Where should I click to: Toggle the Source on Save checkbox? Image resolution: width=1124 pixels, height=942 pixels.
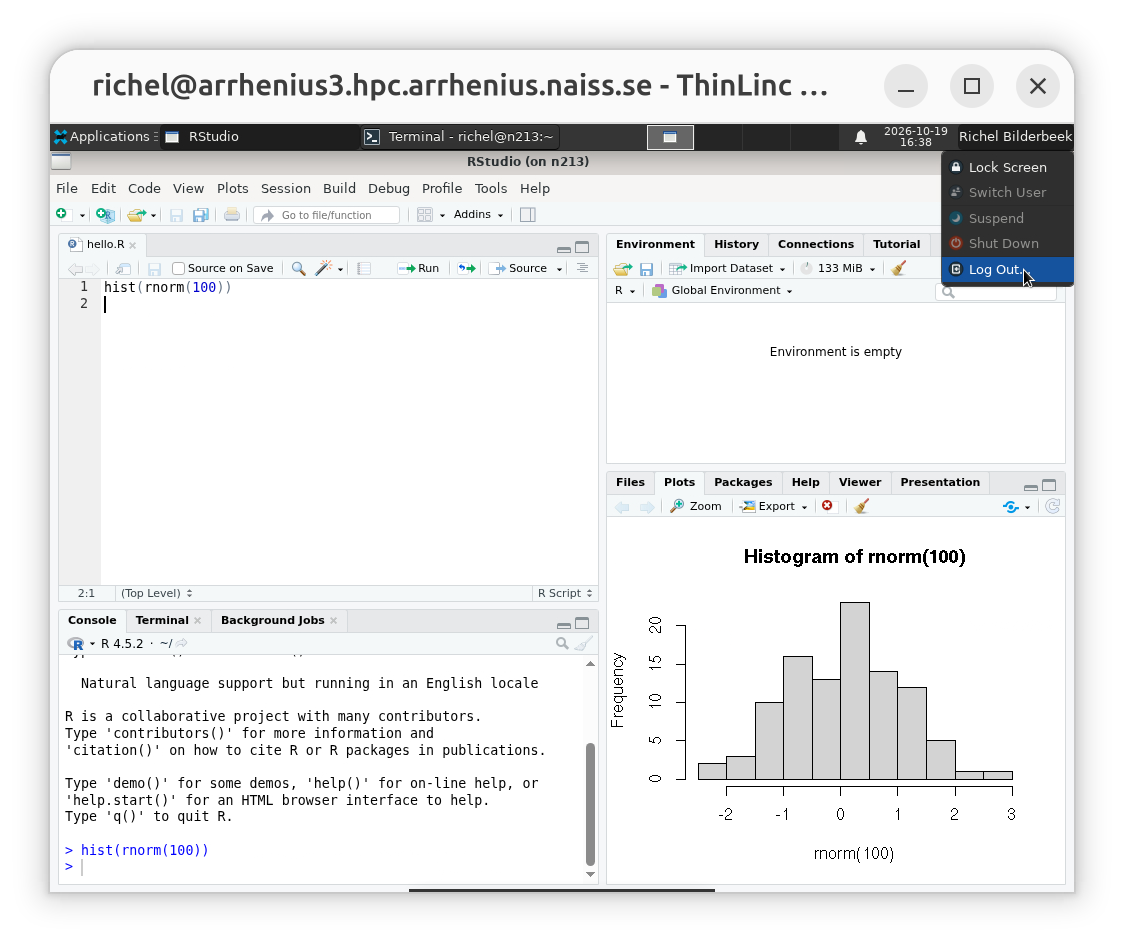pyautogui.click(x=178, y=268)
